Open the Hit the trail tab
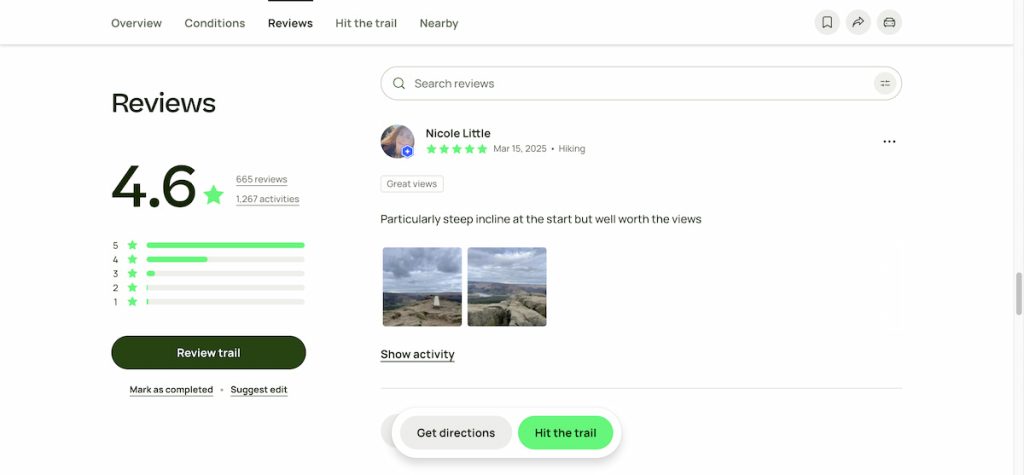This screenshot has width=1024, height=475. tap(366, 24)
